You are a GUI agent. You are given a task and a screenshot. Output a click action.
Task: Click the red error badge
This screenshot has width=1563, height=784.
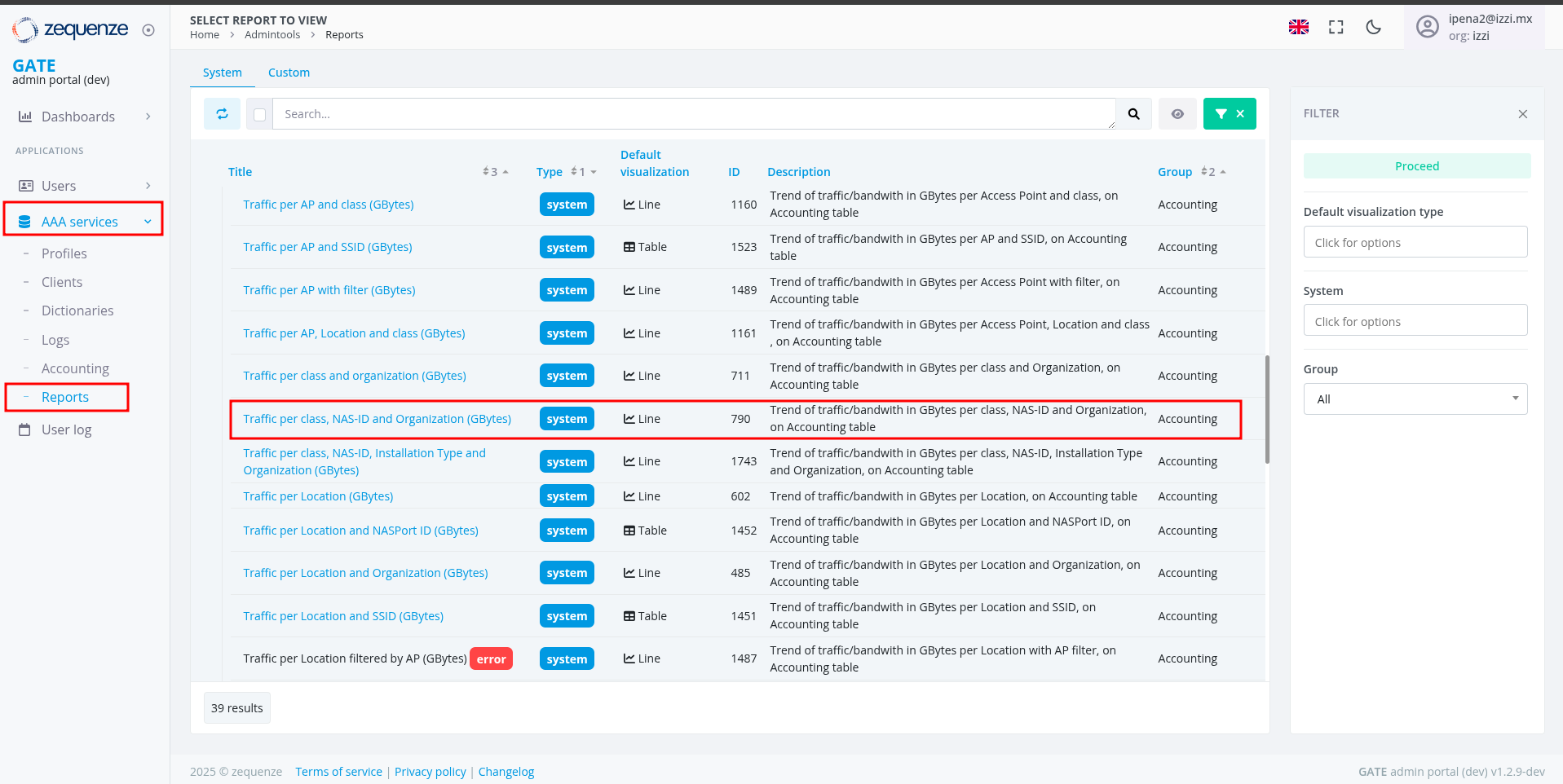pyautogui.click(x=491, y=658)
